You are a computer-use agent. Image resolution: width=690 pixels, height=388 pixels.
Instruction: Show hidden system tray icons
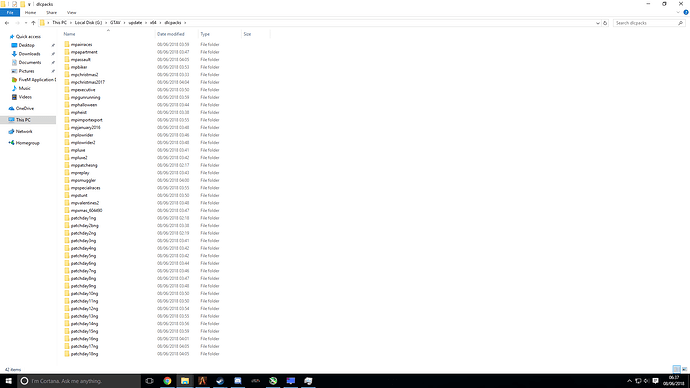click(629, 381)
